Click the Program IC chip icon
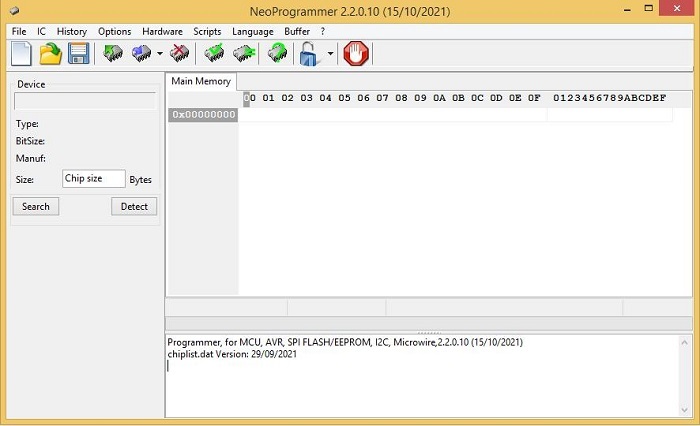This screenshot has width=700, height=426. tap(142, 54)
